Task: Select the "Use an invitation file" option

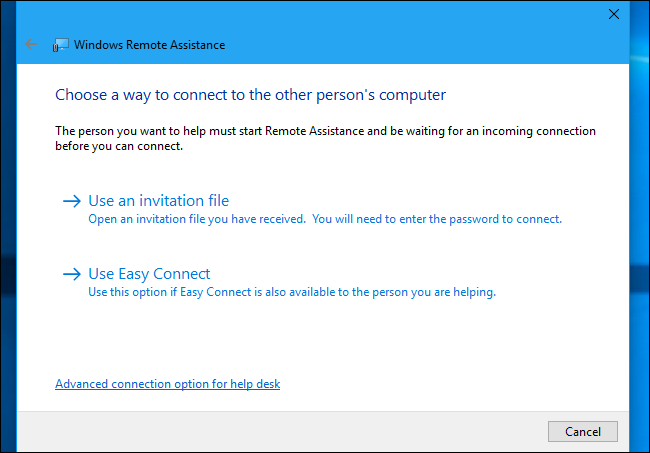Action: (158, 201)
